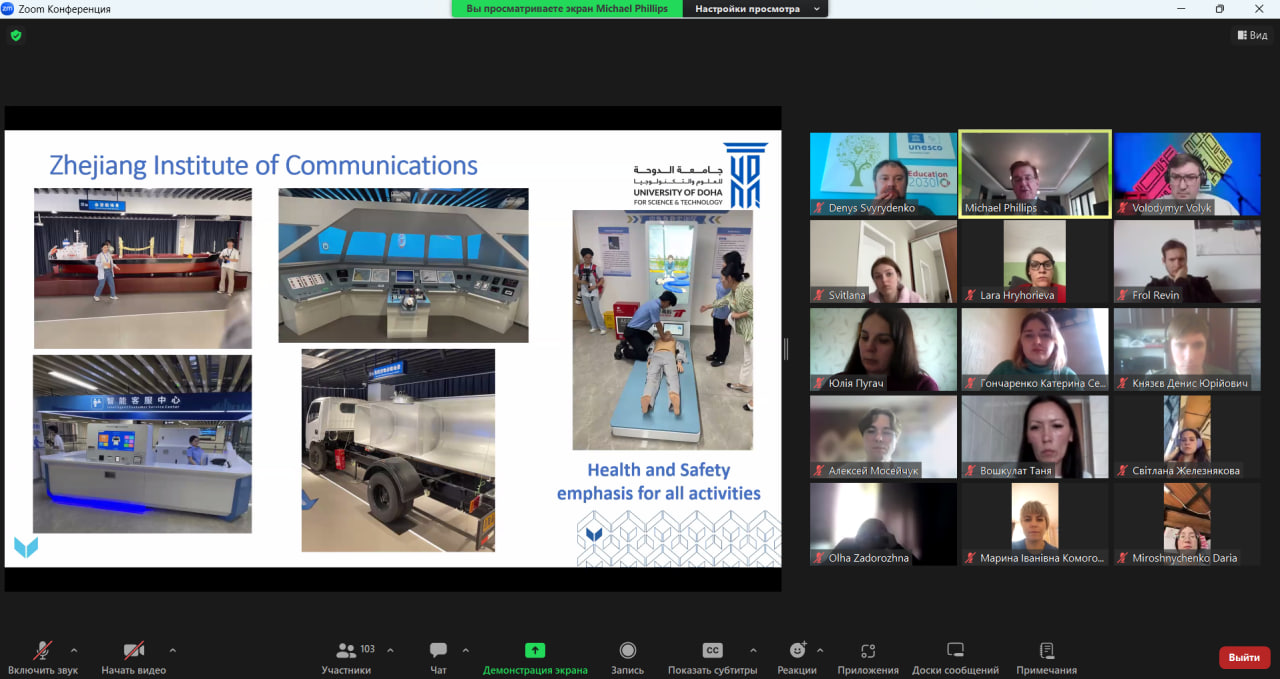Toggle Show captions (Показать субтитры)
The image size is (1280, 679).
(x=712, y=651)
